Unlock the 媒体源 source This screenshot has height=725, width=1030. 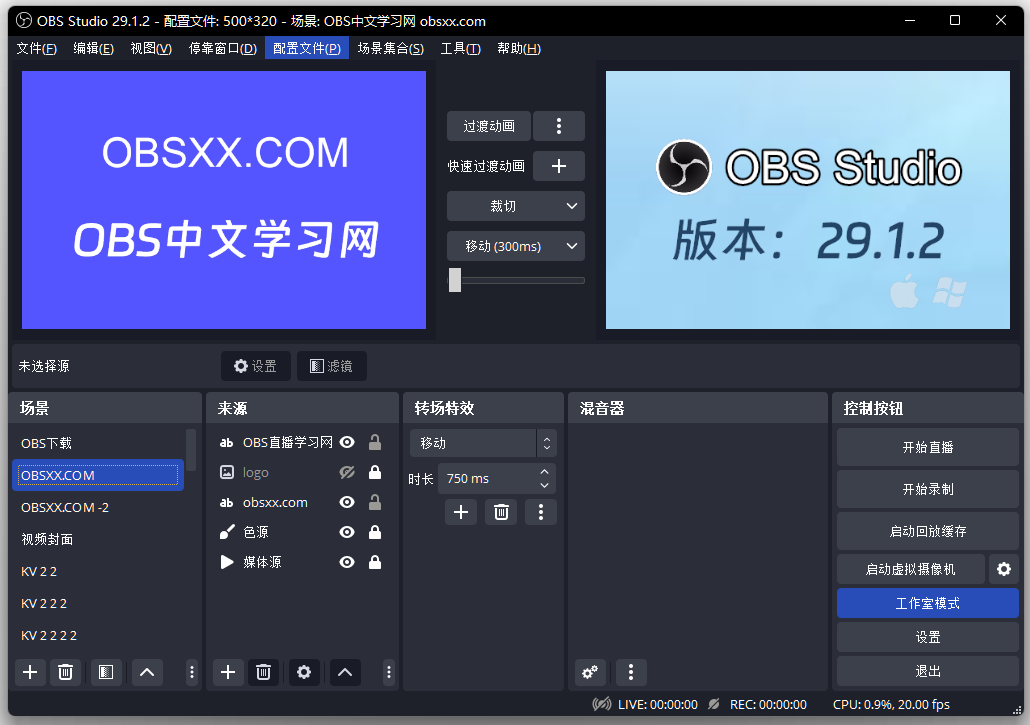tap(375, 562)
